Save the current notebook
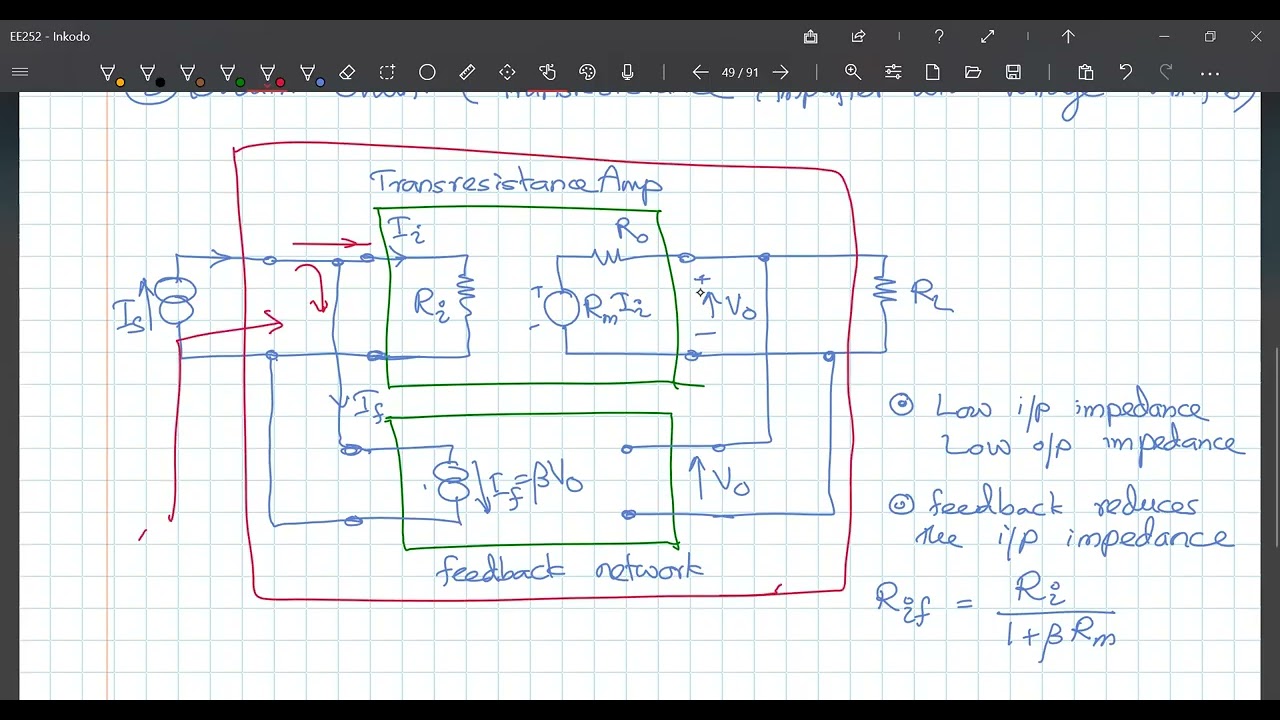The image size is (1280, 720). coord(1013,72)
